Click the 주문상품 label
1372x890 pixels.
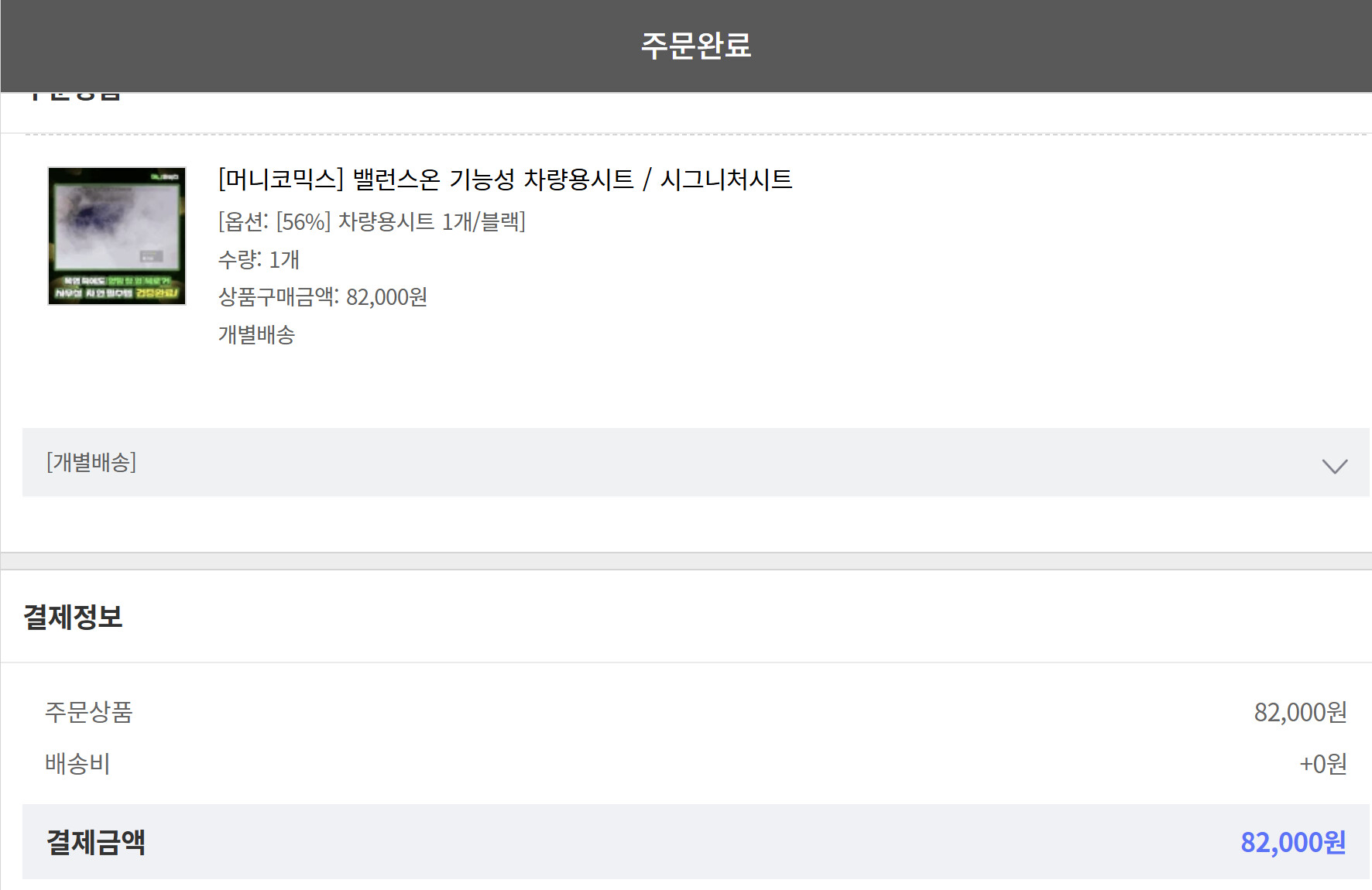point(88,712)
